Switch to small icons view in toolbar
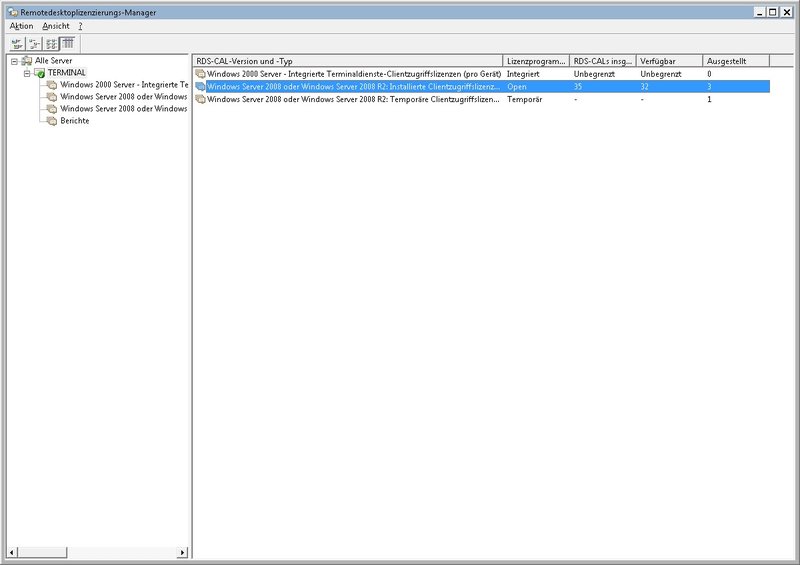Screen dimensions: 800x565 [35, 44]
